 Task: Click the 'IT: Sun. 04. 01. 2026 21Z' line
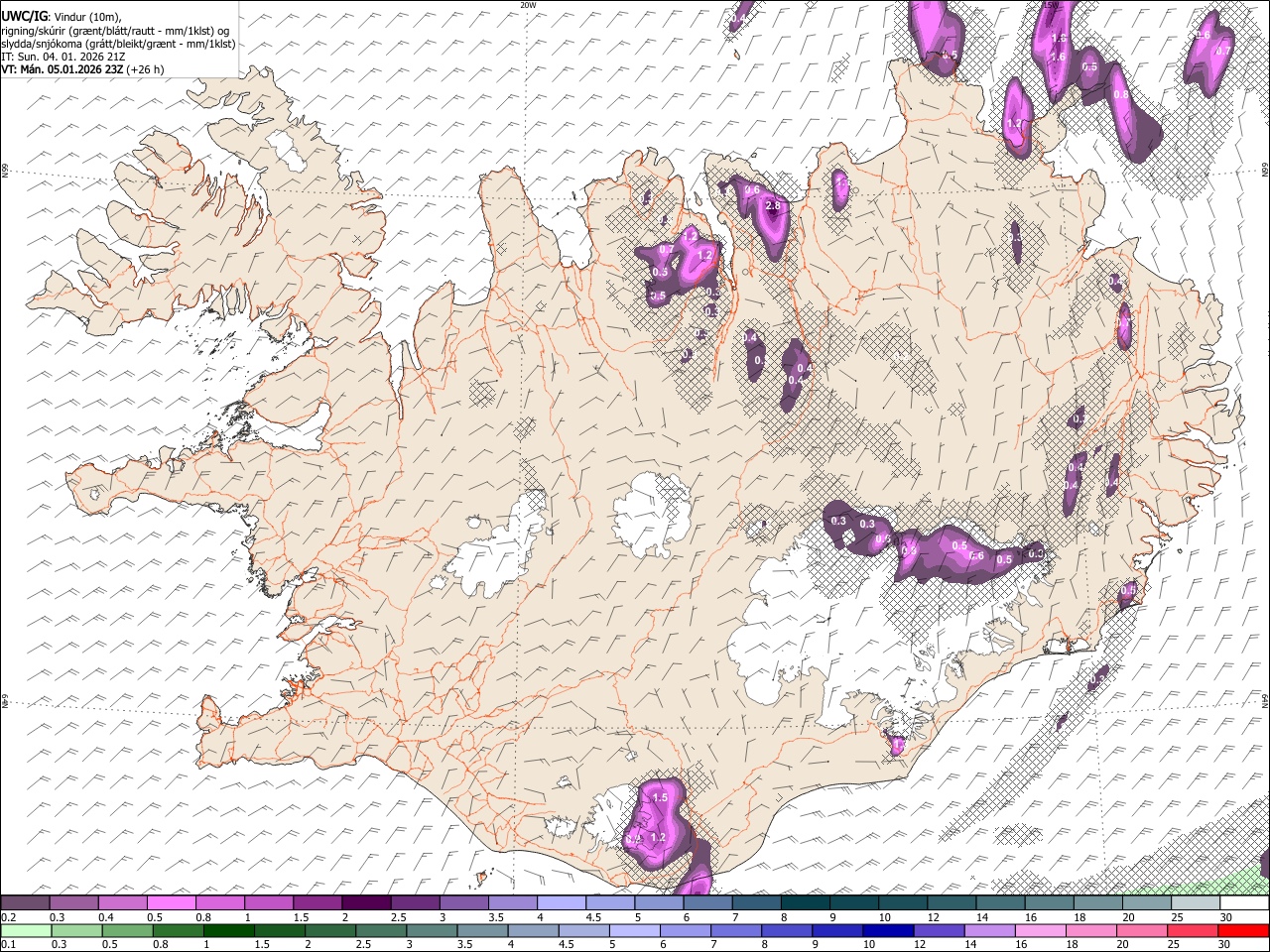pyautogui.click(x=63, y=57)
